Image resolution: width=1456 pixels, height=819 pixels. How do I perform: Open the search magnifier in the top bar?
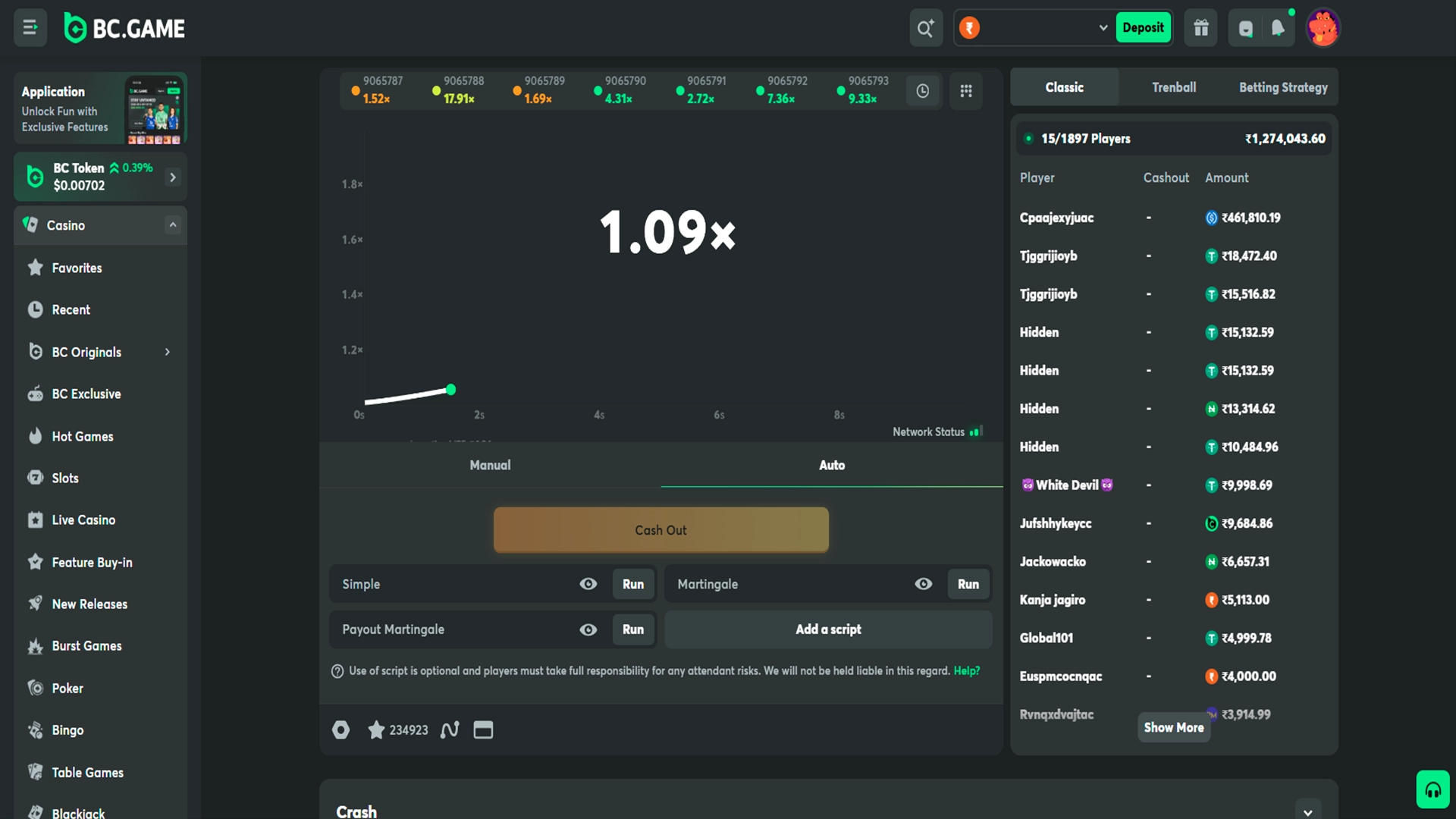[x=925, y=27]
